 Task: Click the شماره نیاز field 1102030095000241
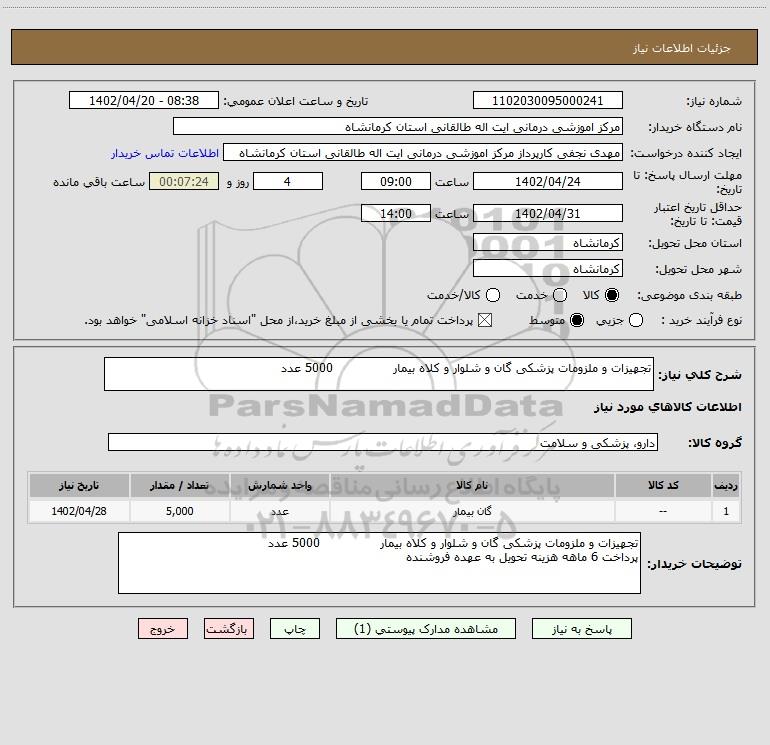click(x=548, y=100)
